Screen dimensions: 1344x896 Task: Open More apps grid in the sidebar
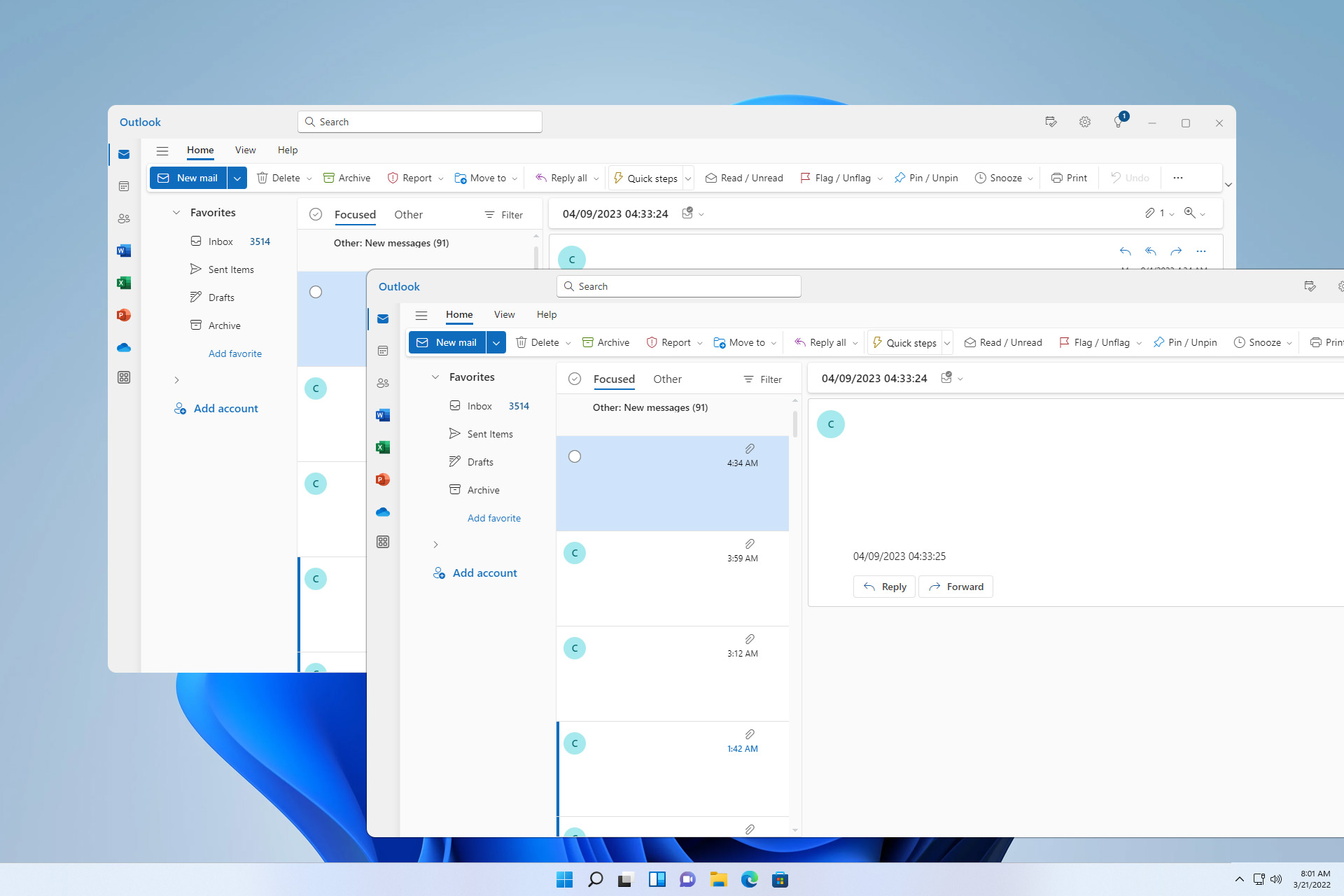point(382,541)
